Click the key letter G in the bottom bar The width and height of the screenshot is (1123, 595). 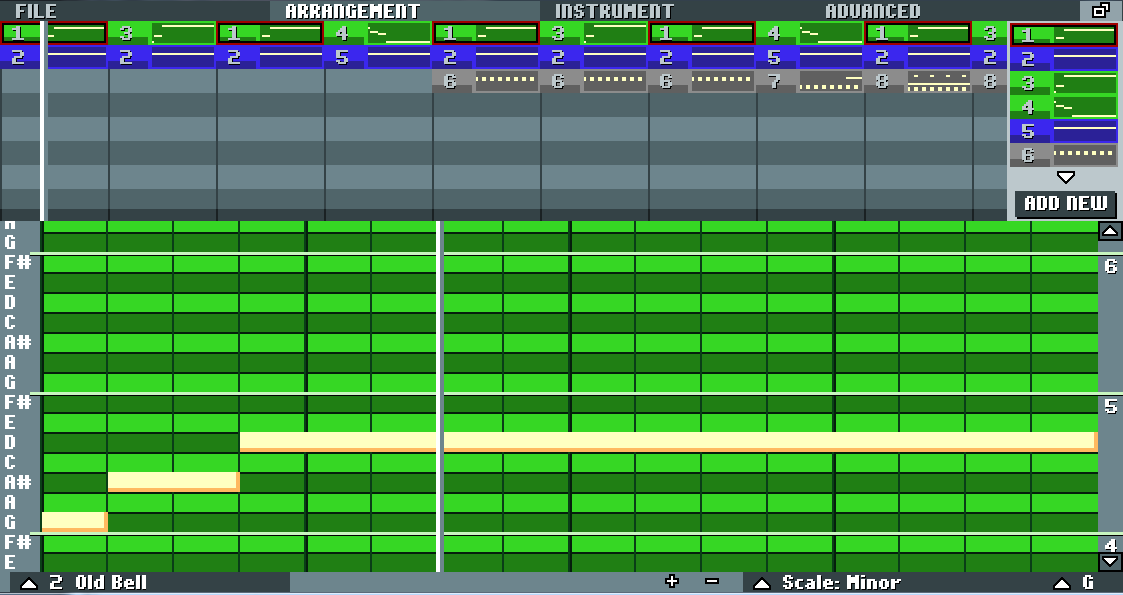click(x=1088, y=582)
